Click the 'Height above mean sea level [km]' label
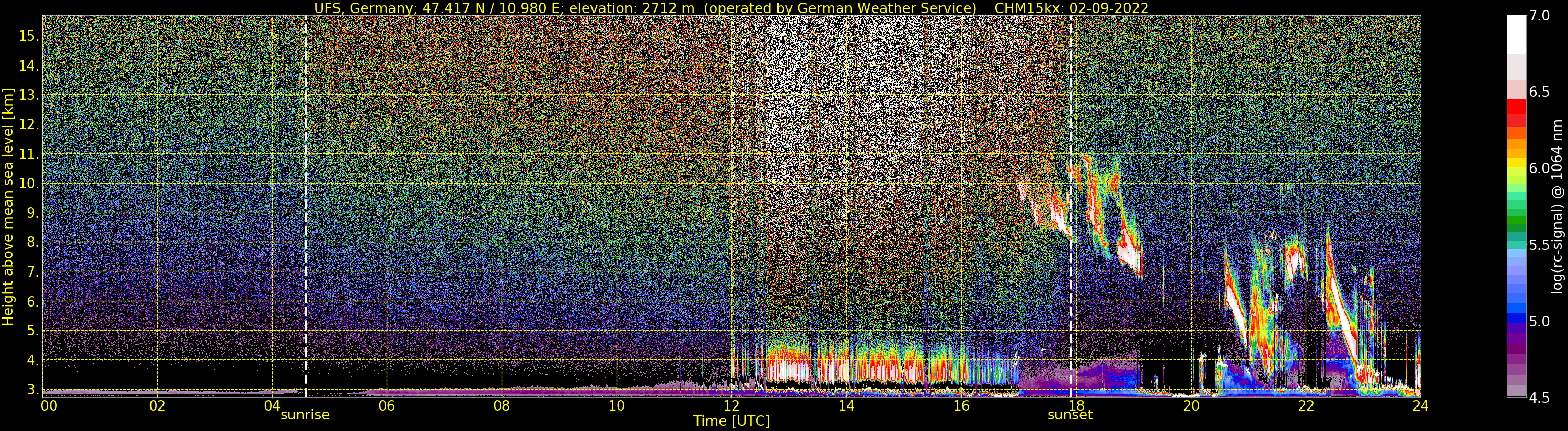This screenshot has height=431, width=1568. tap(8, 207)
